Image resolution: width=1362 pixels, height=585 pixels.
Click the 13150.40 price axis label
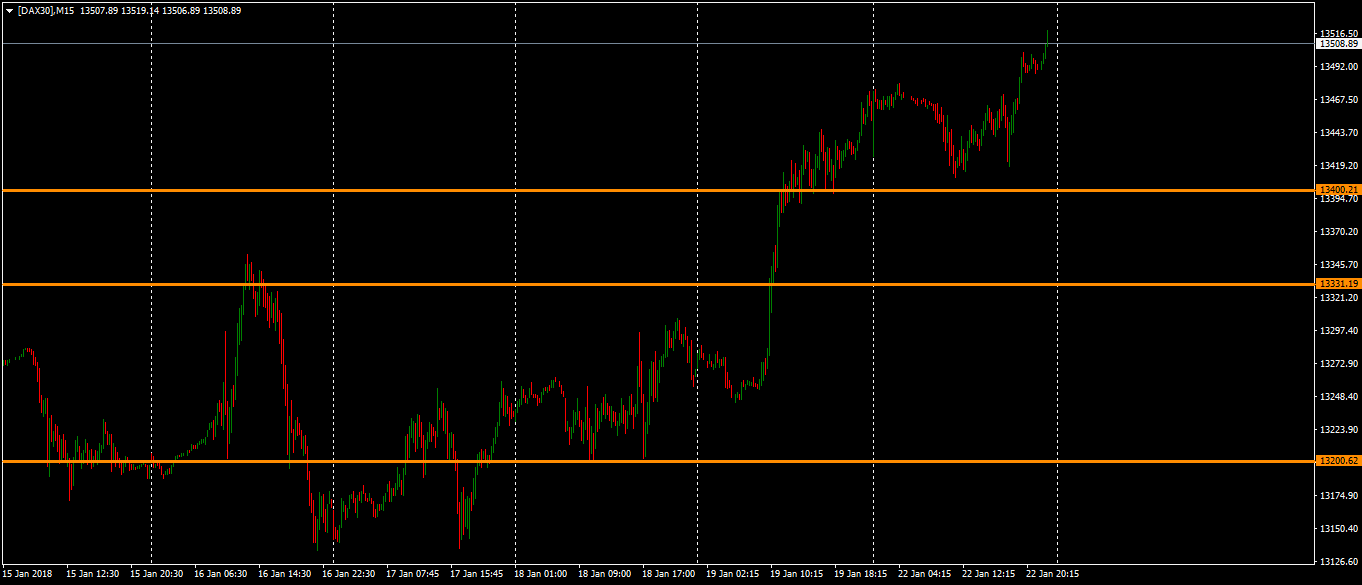[x=1338, y=529]
